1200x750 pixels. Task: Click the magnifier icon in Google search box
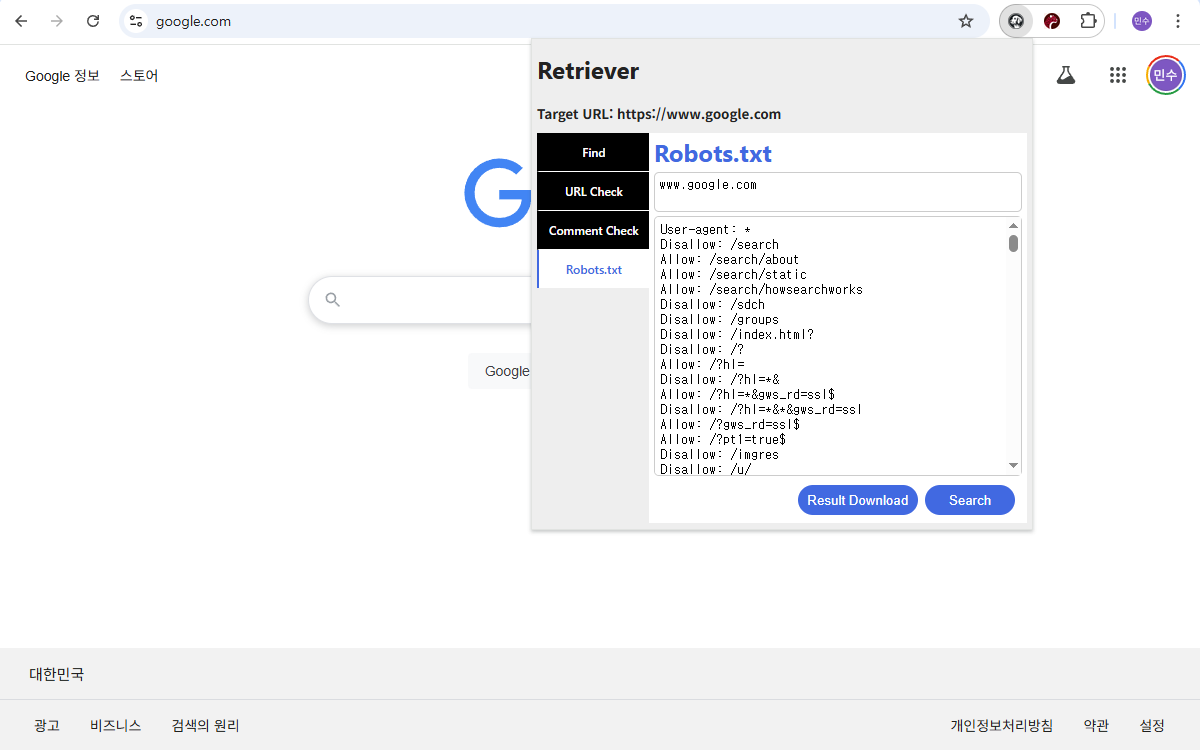click(x=333, y=299)
